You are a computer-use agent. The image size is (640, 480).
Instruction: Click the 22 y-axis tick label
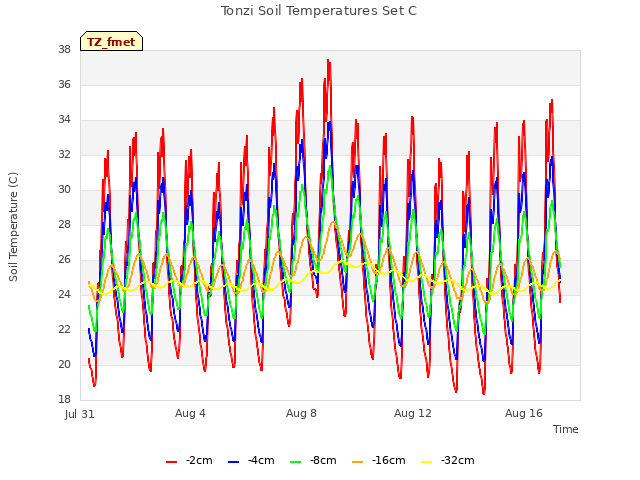pos(64,329)
